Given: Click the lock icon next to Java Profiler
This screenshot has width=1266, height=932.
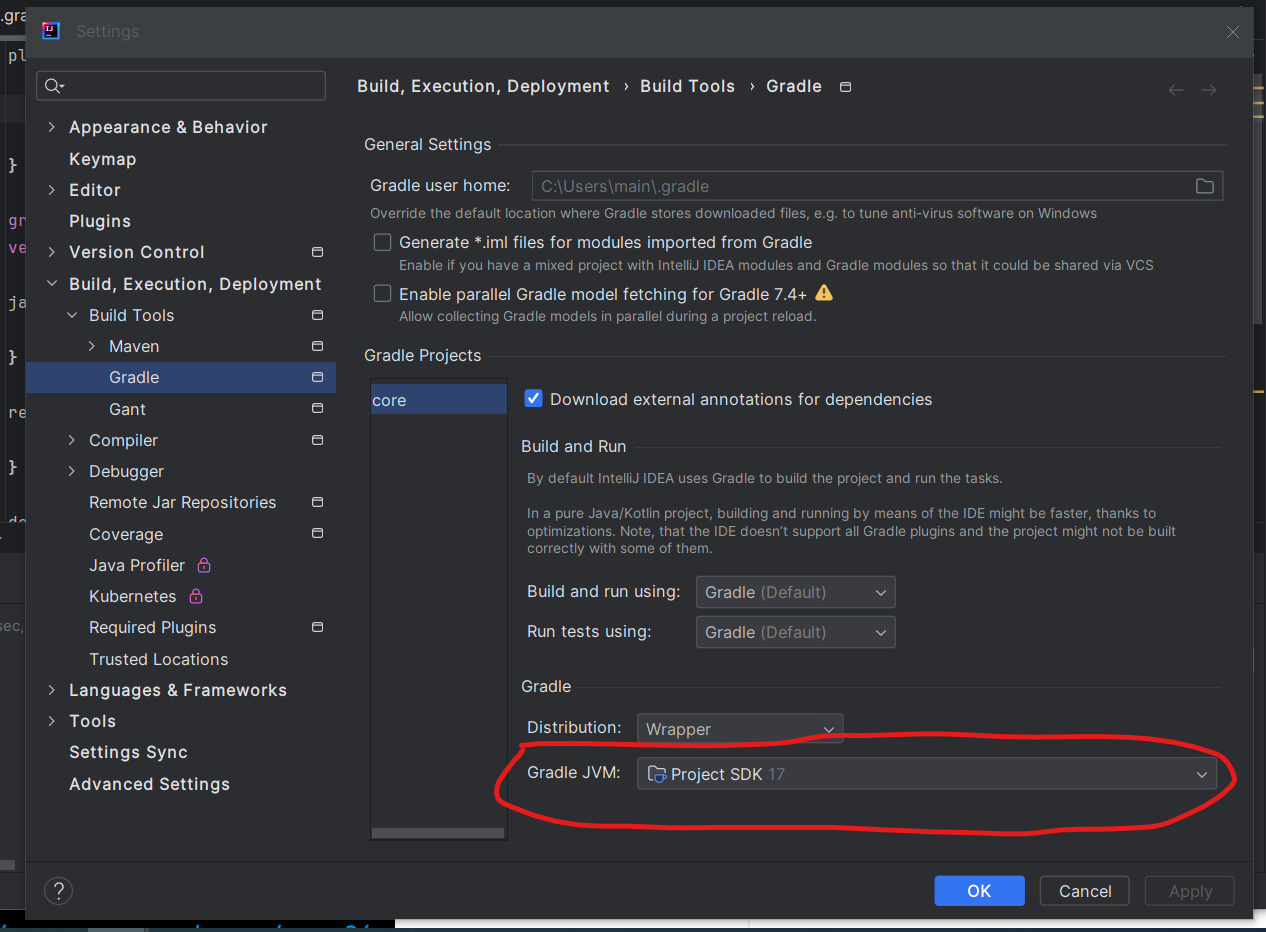Looking at the screenshot, I should pos(204,565).
